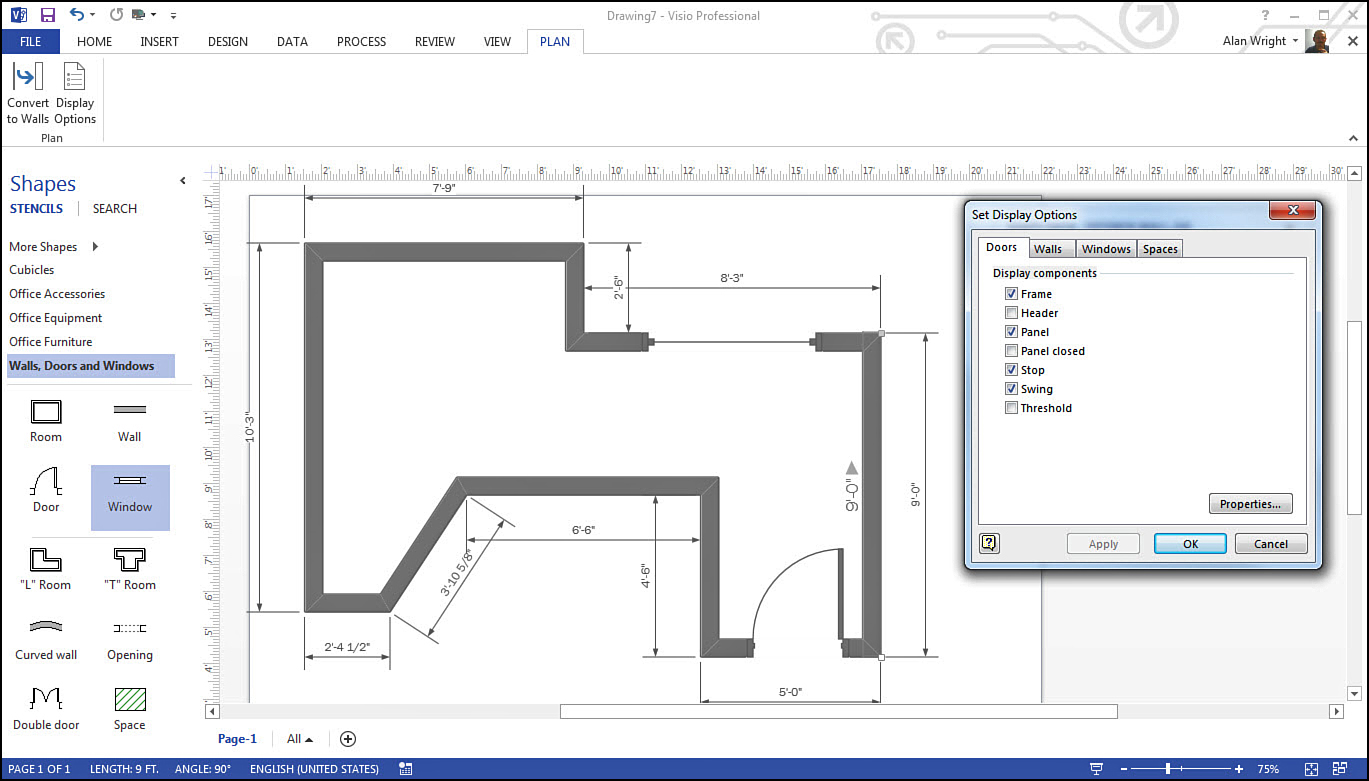Click the Insert Page plus icon
The width and height of the screenshot is (1369, 781).
click(348, 739)
